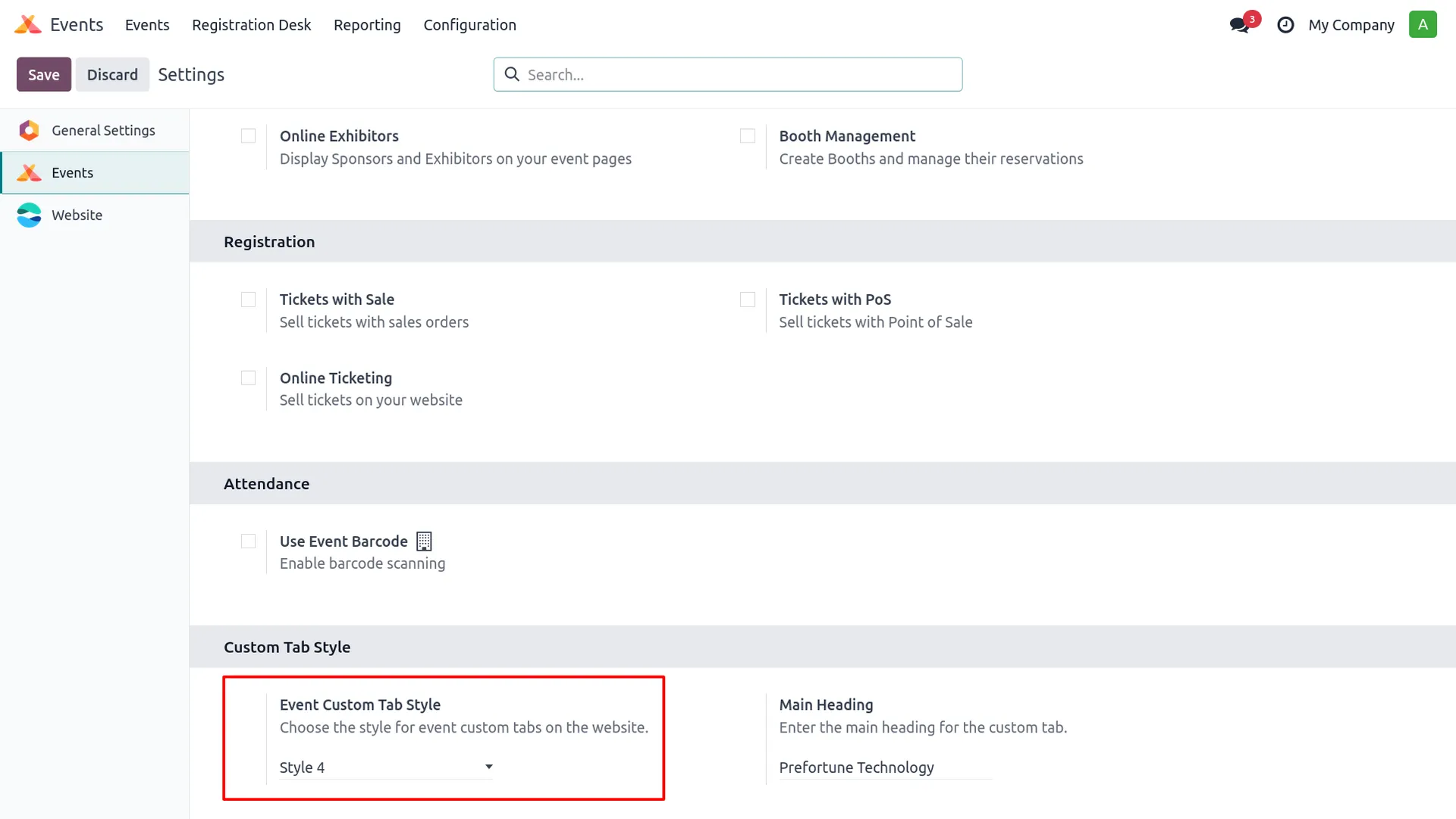The height and width of the screenshot is (819, 1456).
Task: Click the building icon beside Use Event Barcode
Action: click(x=424, y=541)
